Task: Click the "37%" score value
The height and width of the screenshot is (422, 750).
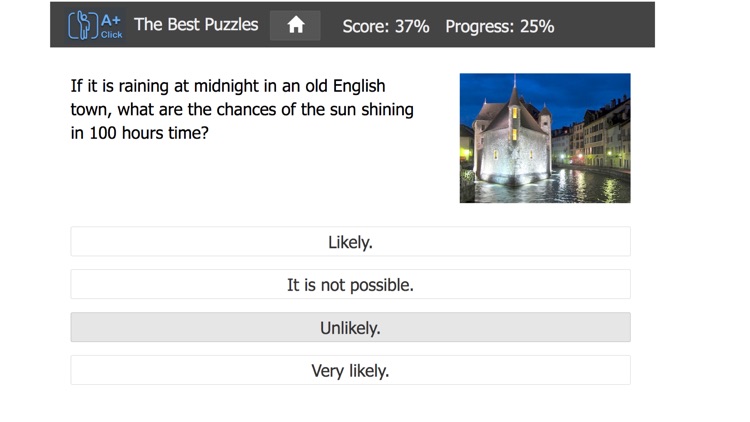Action: tap(411, 26)
